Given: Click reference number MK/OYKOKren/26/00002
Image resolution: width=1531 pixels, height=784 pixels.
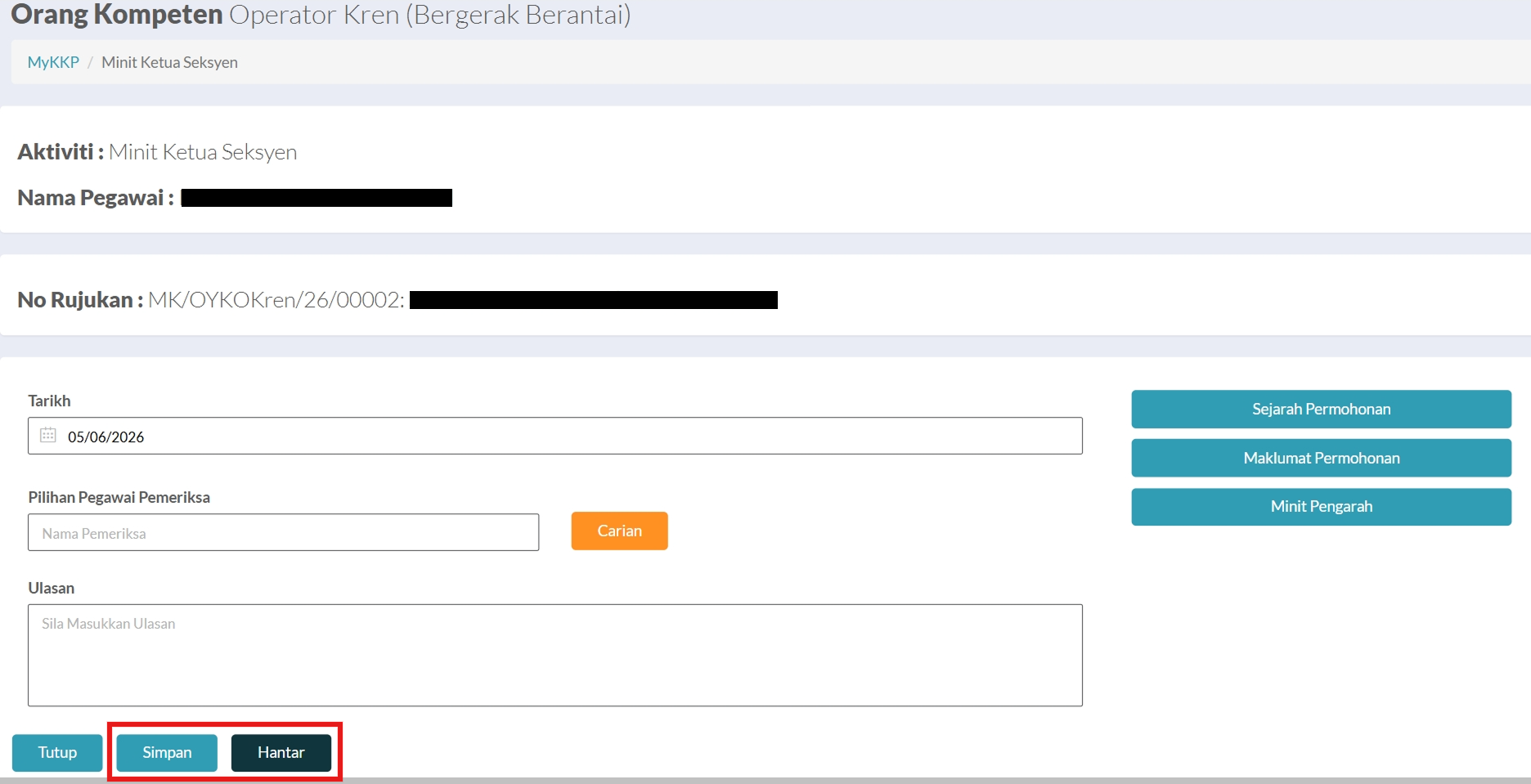Looking at the screenshot, I should tap(276, 300).
